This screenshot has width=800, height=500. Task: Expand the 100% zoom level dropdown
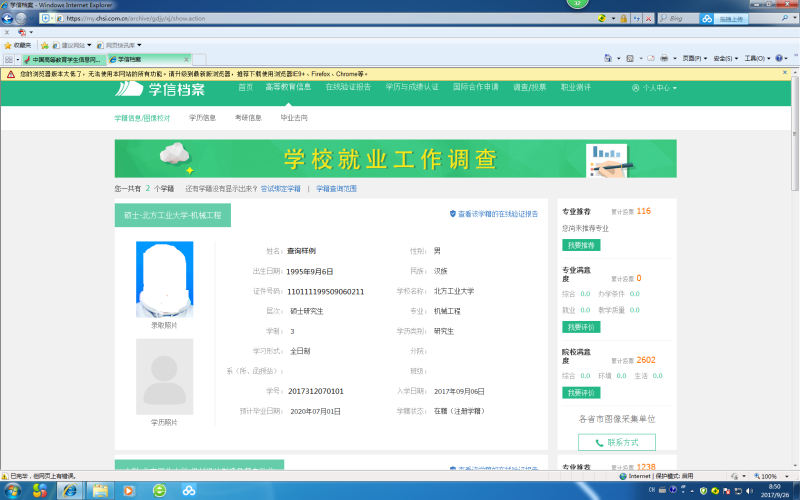point(789,476)
